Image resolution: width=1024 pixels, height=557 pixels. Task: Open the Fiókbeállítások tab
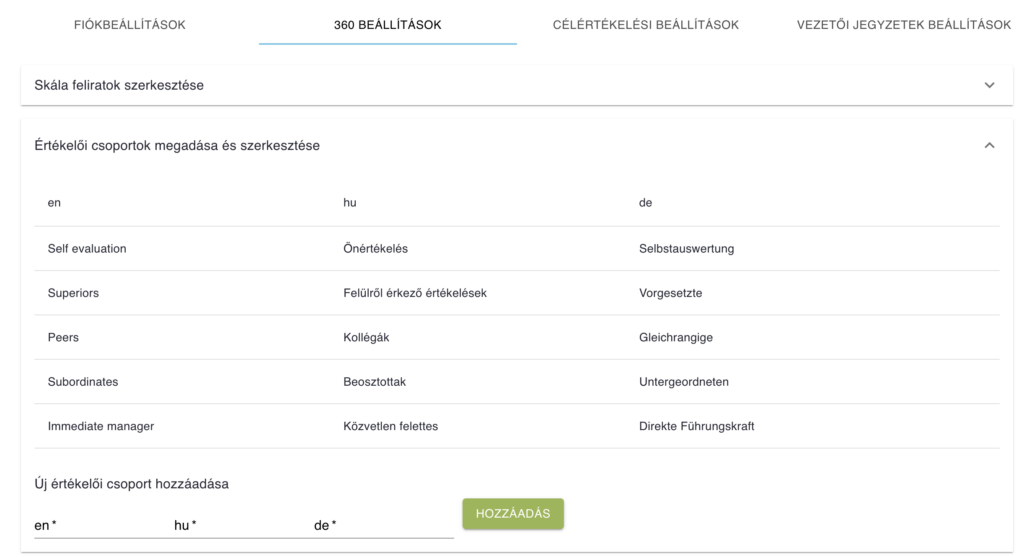click(130, 25)
